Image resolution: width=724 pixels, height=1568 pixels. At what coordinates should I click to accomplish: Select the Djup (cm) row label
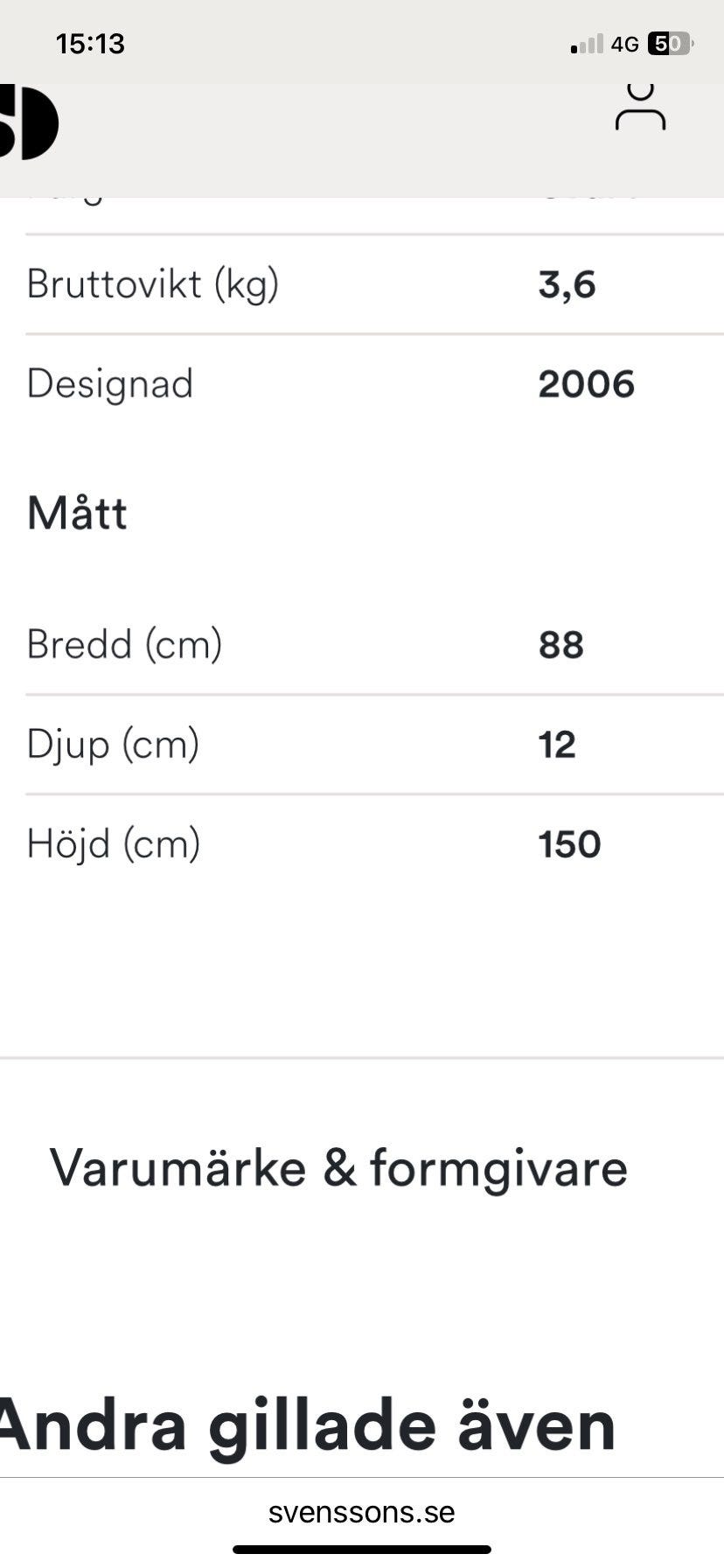pyautogui.click(x=113, y=745)
